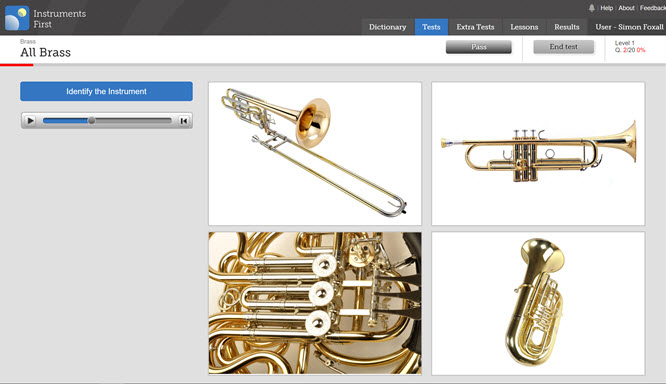Click the Instruments First title text
Image resolution: width=666 pixels, height=384 pixels.
pos(59,19)
